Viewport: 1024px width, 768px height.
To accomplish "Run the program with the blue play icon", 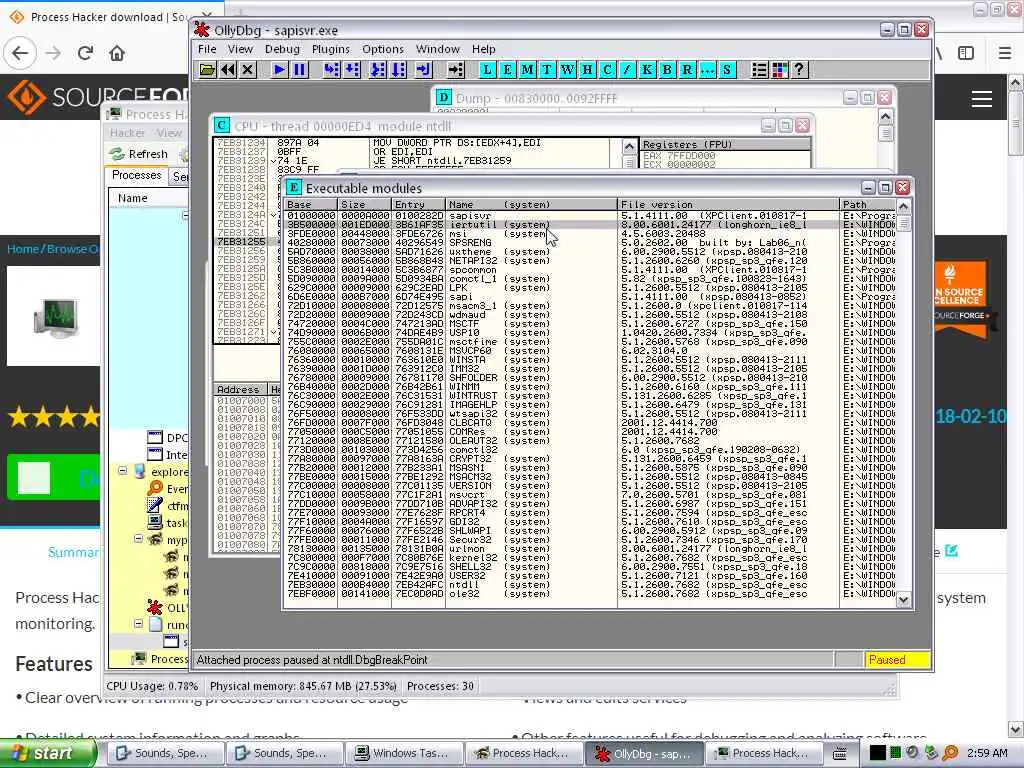I will pos(280,70).
